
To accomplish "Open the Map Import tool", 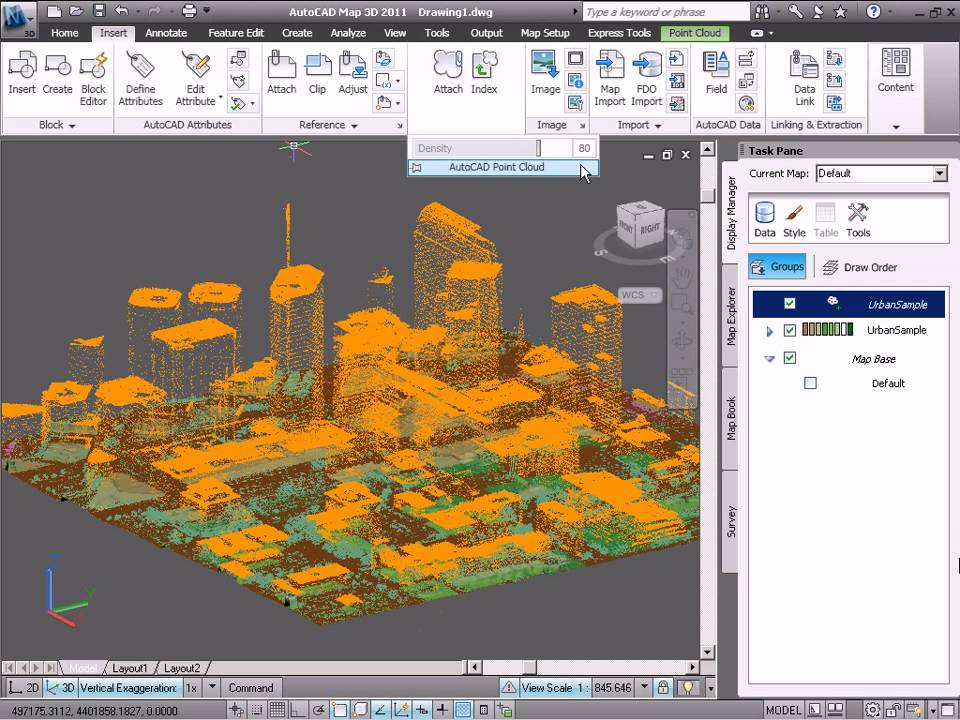I will [610, 78].
